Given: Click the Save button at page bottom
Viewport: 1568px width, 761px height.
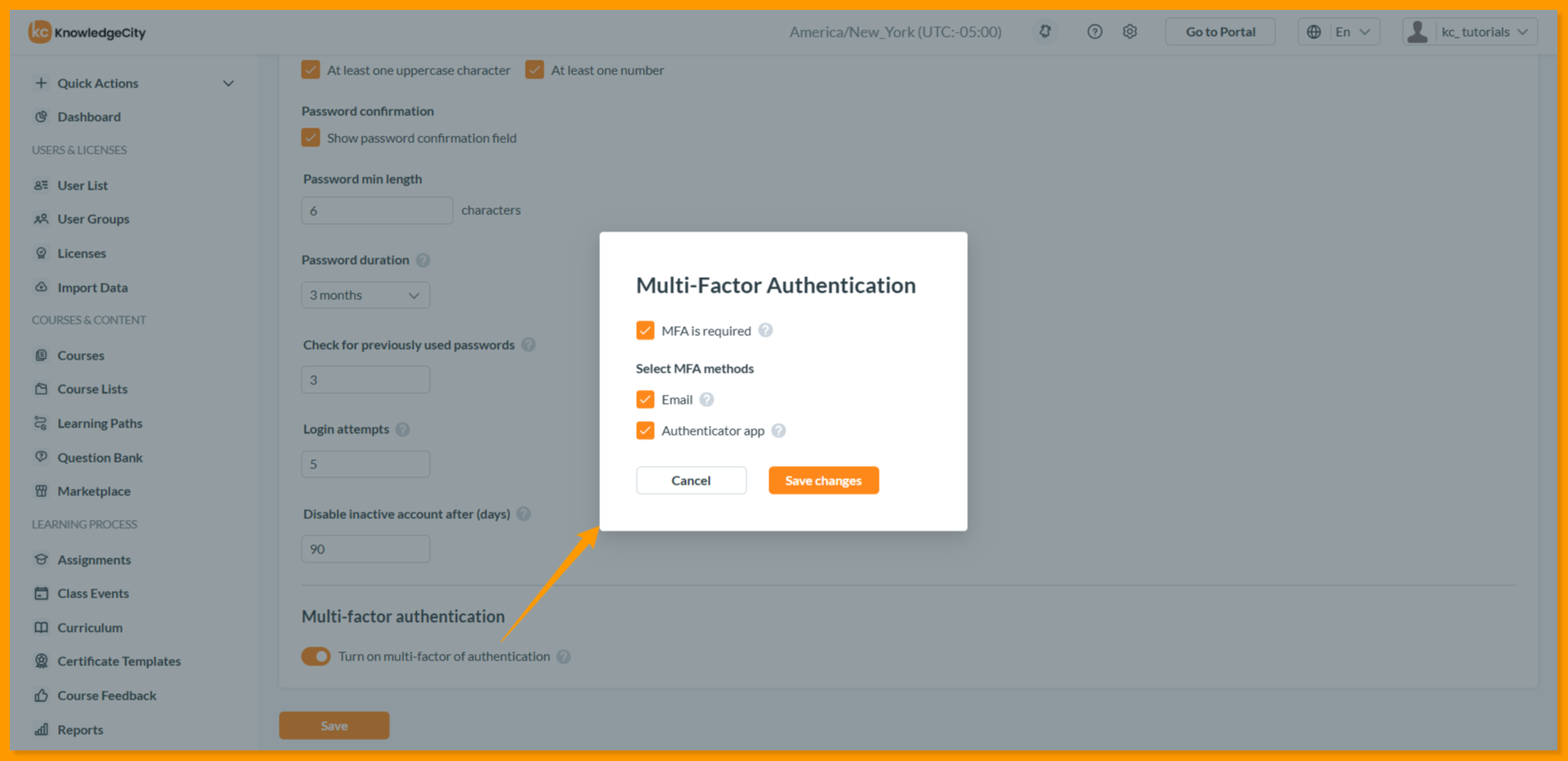Looking at the screenshot, I should (x=334, y=726).
